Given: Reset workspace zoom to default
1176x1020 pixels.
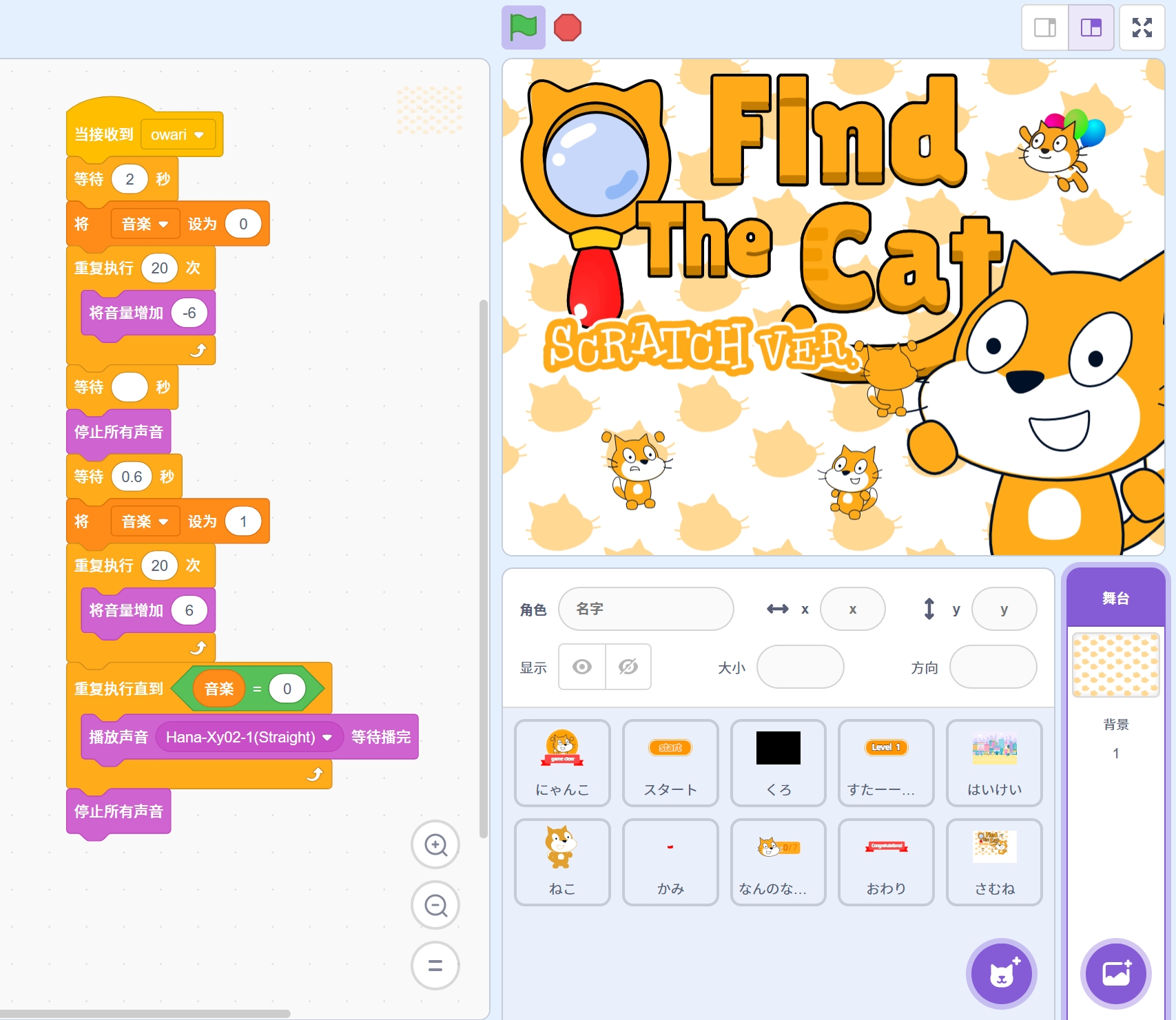Looking at the screenshot, I should coord(435,966).
